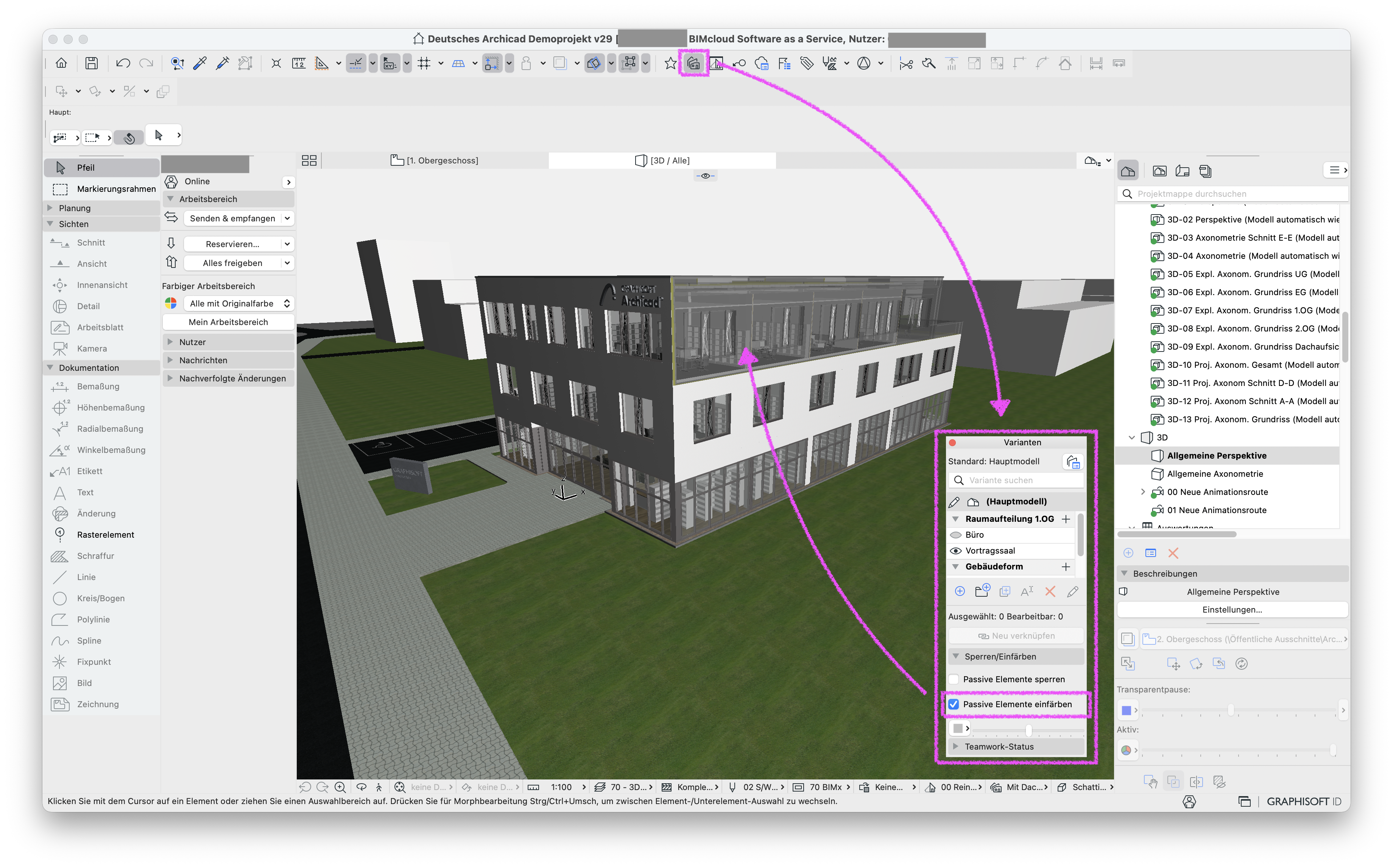The width and height of the screenshot is (1393, 868).
Task: Open Projektmappe tab icon in Navigator
Action: pyautogui.click(x=1128, y=171)
